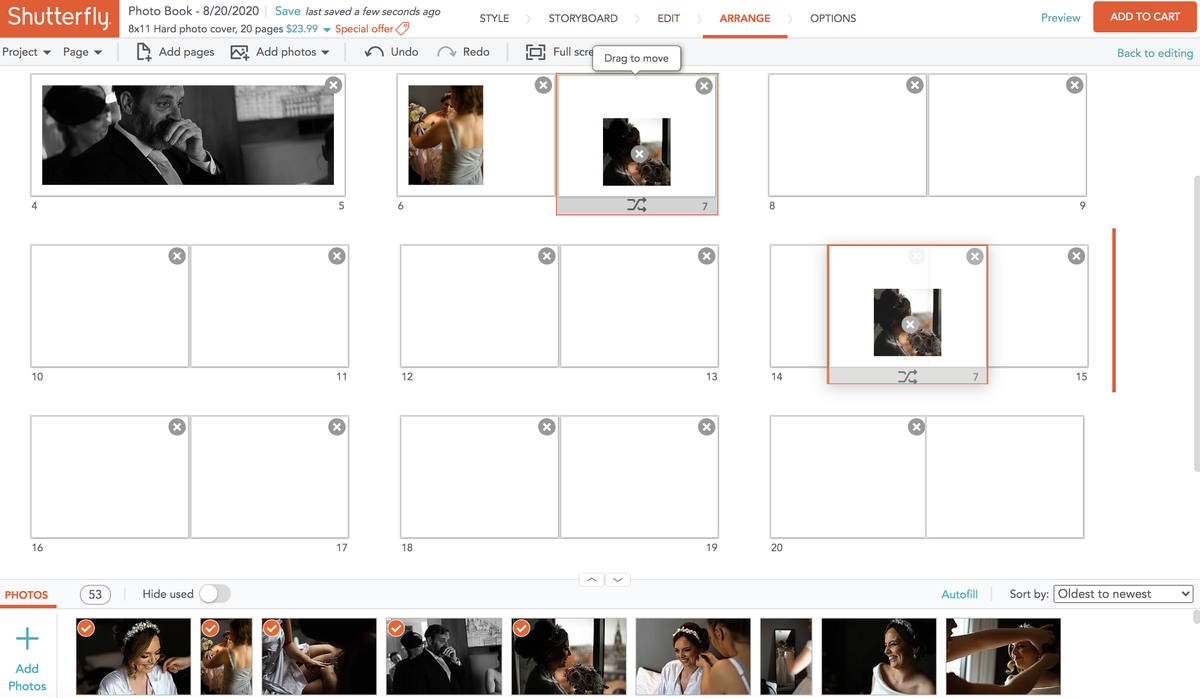Deselect the checked first photo thumbnail
Viewport: 1200px width, 698px height.
coord(85,628)
